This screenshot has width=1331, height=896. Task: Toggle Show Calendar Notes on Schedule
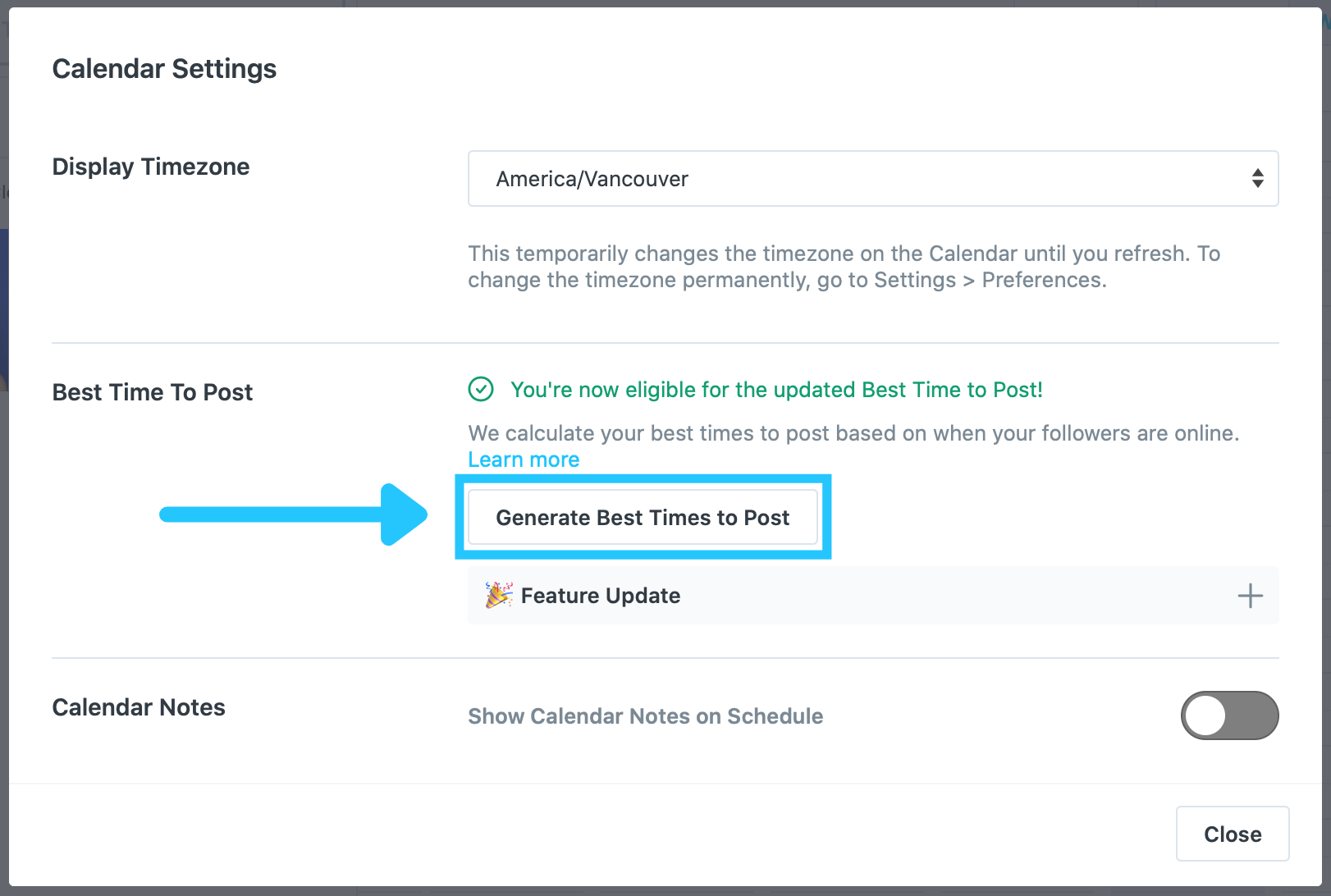click(1229, 715)
